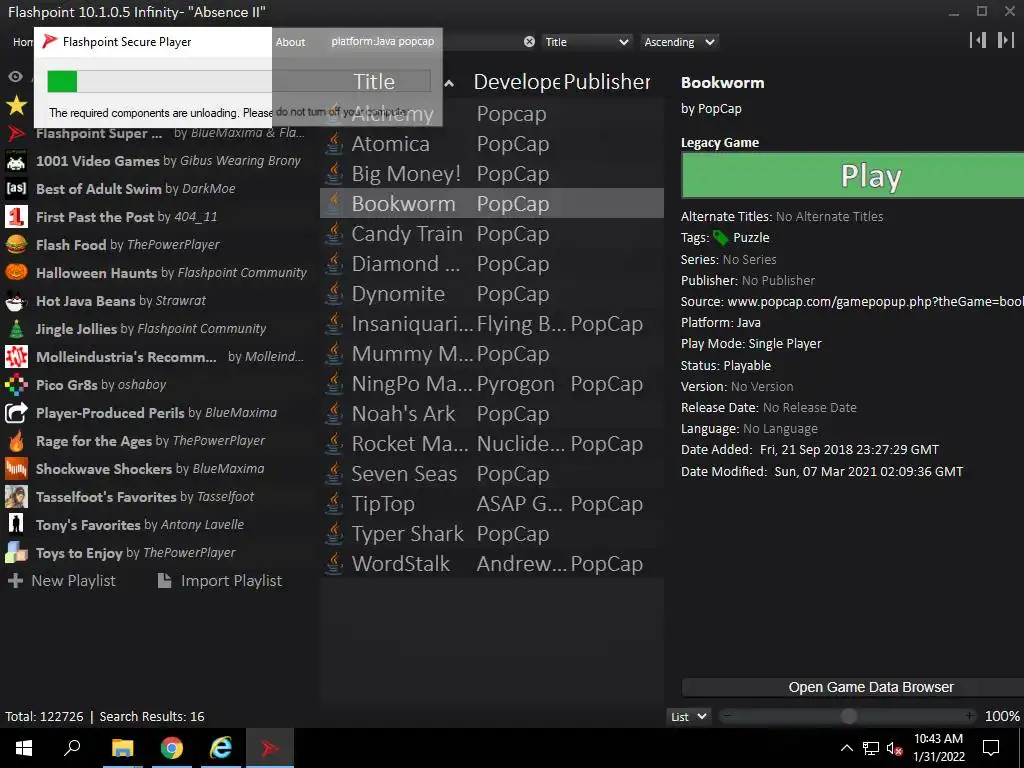
Task: Click New Playlist
Action: coord(61,581)
